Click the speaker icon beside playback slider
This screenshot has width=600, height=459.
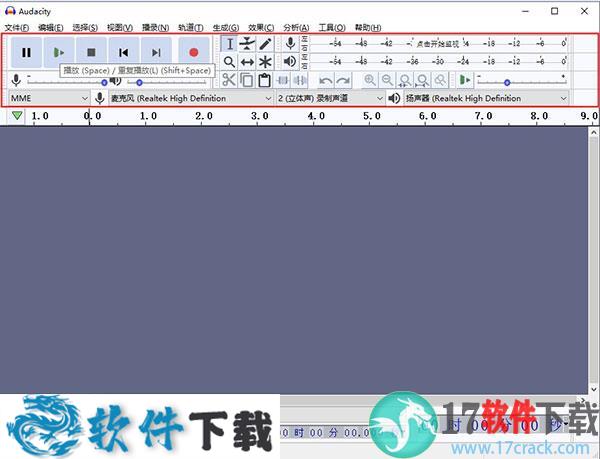pyautogui.click(x=116, y=81)
